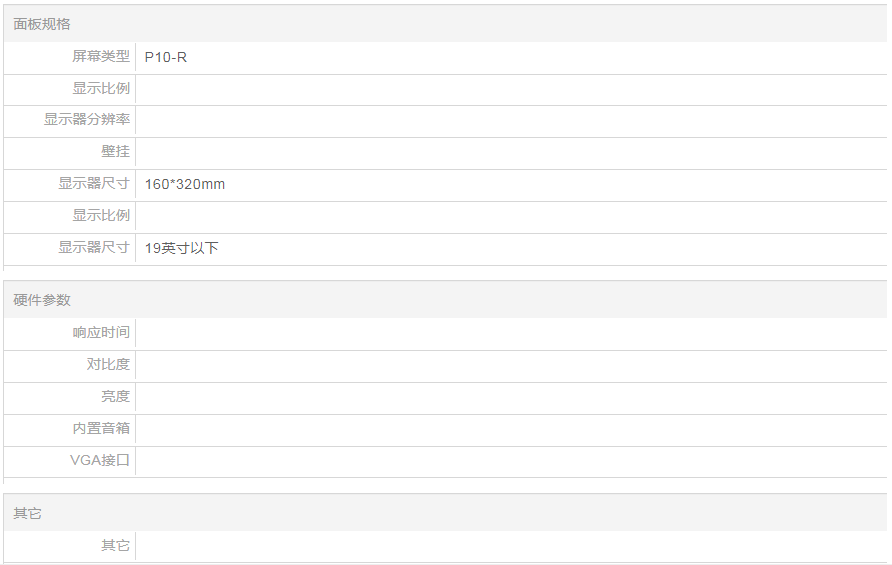Click the 19英寸以下 value text
This screenshot has height=565, width=892.
(181, 248)
